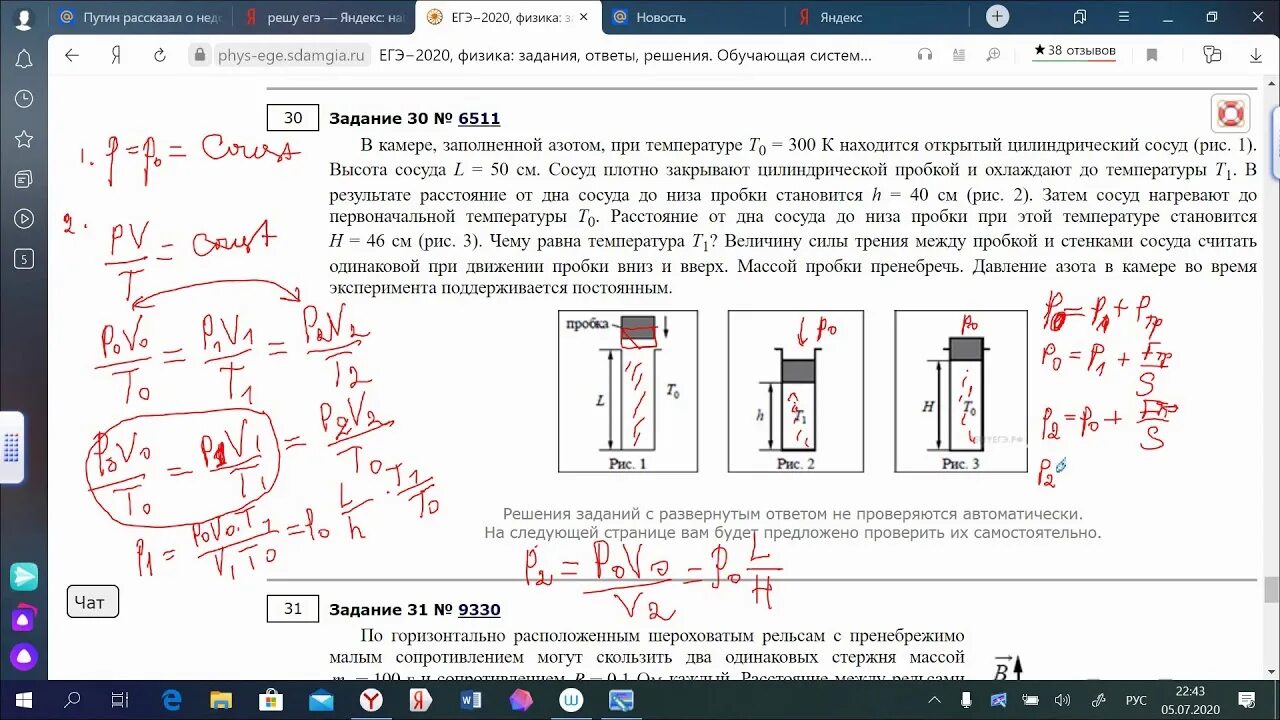Open the tab bookmarks panel icon
1280x720 pixels.
pos(1079,17)
